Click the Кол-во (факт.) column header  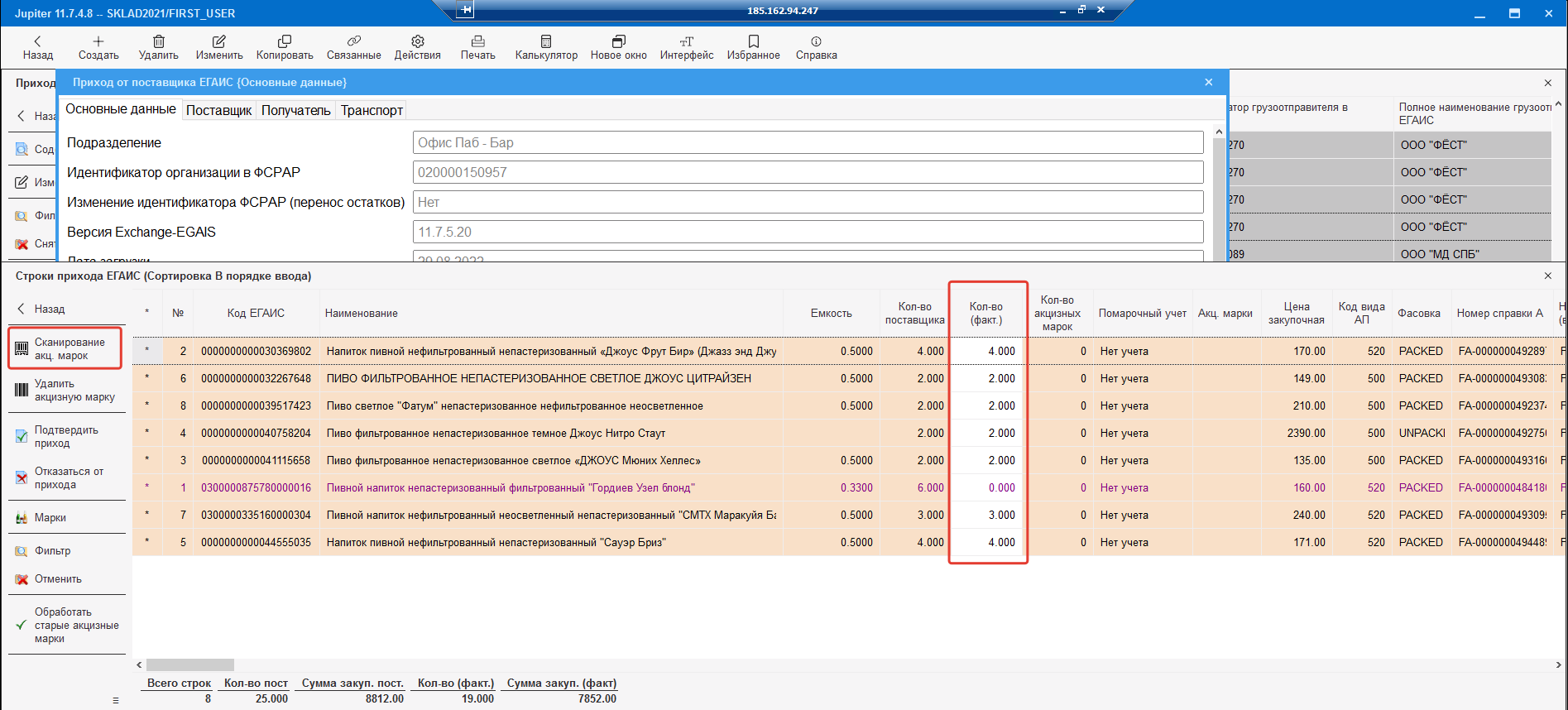(x=986, y=313)
